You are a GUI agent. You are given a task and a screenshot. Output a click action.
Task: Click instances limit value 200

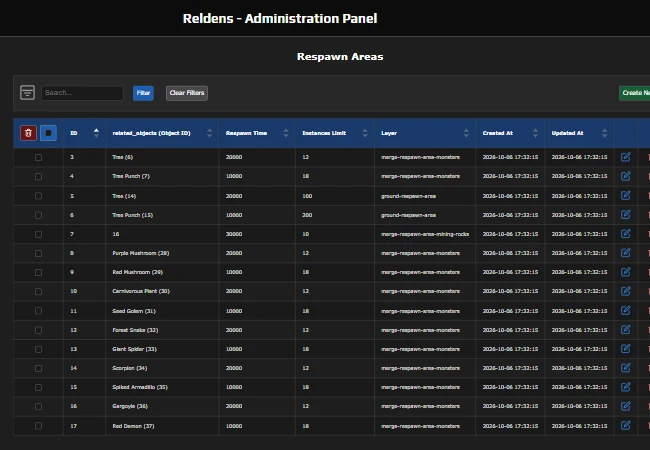point(307,215)
